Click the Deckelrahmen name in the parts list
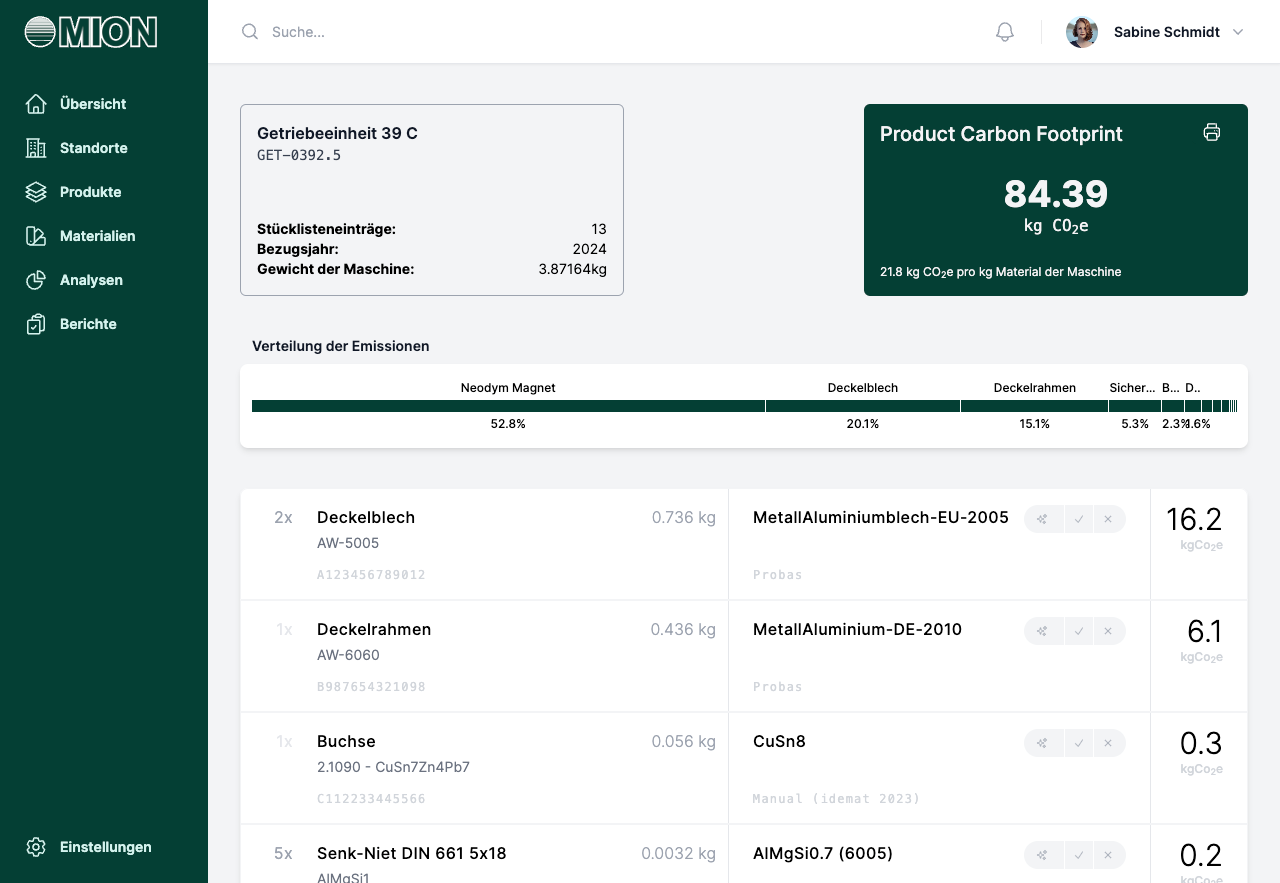1280x883 pixels. click(374, 629)
